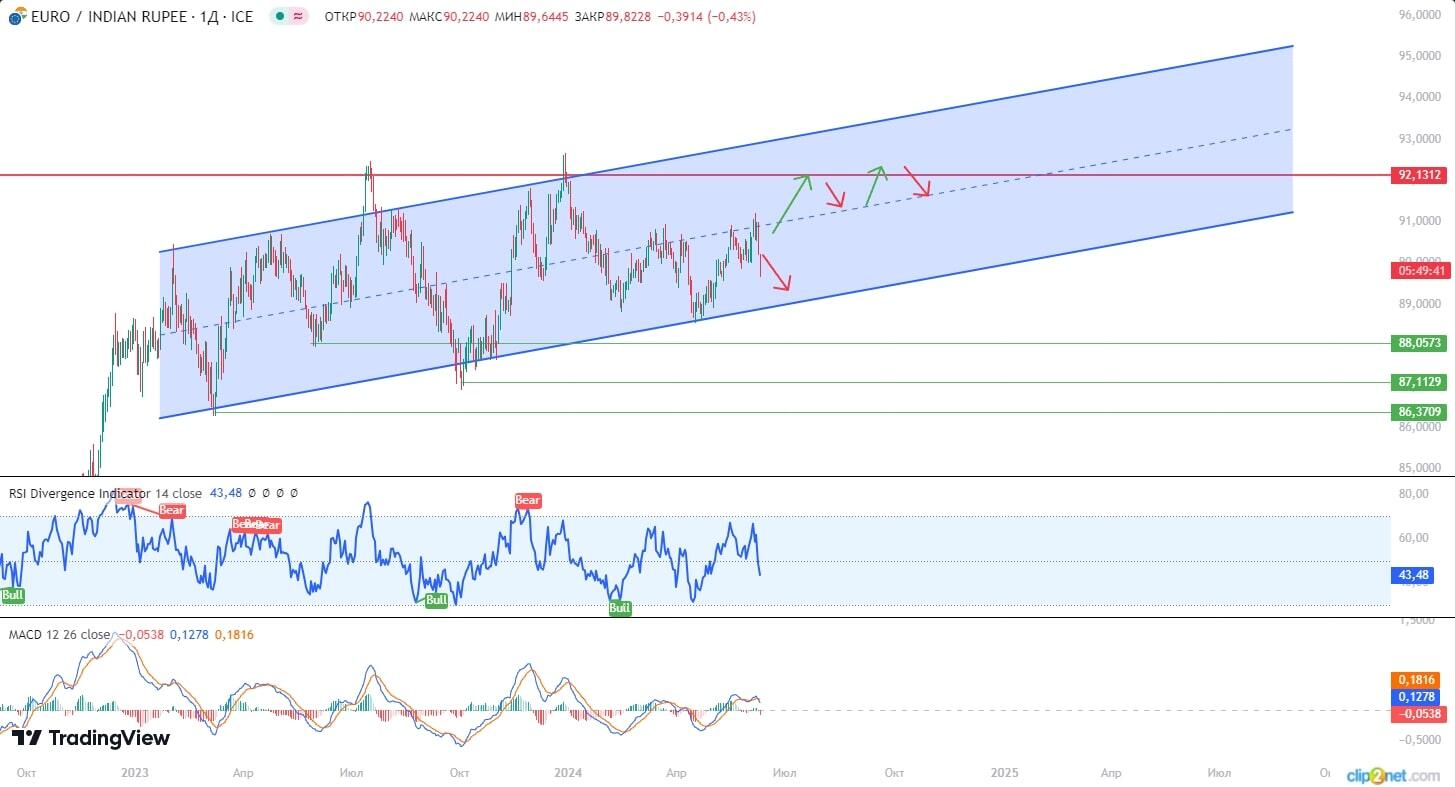Select the MACD 12 26 close legend title
The image size is (1455, 787).
(58, 633)
